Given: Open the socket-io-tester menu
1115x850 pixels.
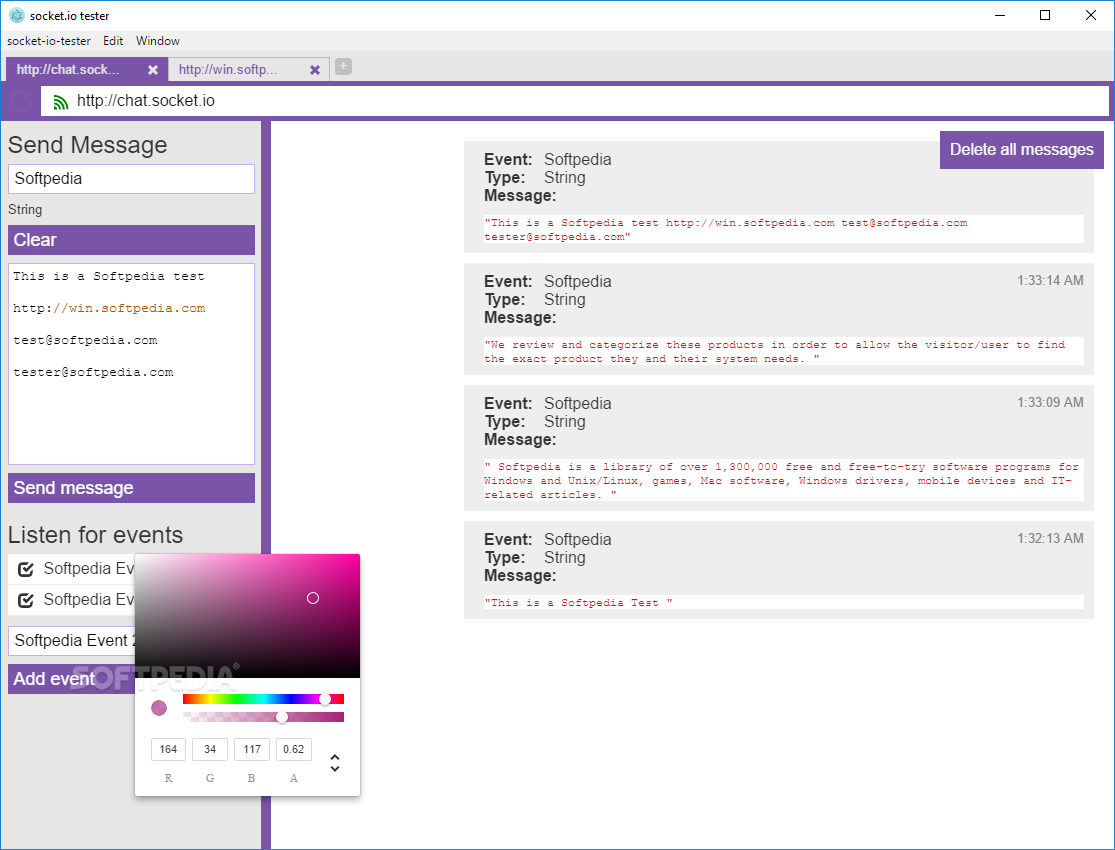Looking at the screenshot, I should tap(48, 41).
